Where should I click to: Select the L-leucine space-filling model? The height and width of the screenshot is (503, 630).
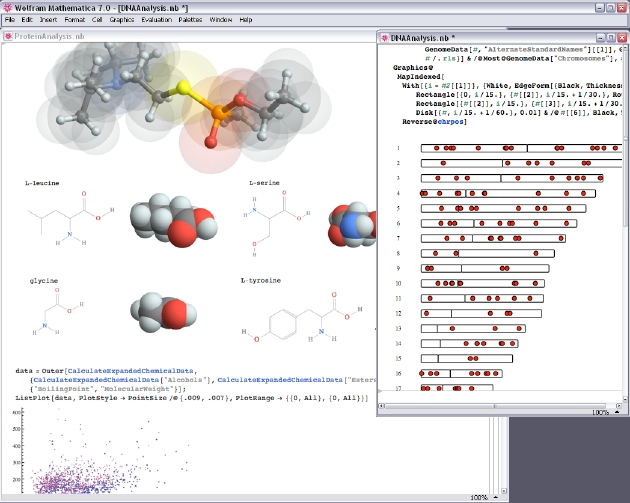[173, 220]
